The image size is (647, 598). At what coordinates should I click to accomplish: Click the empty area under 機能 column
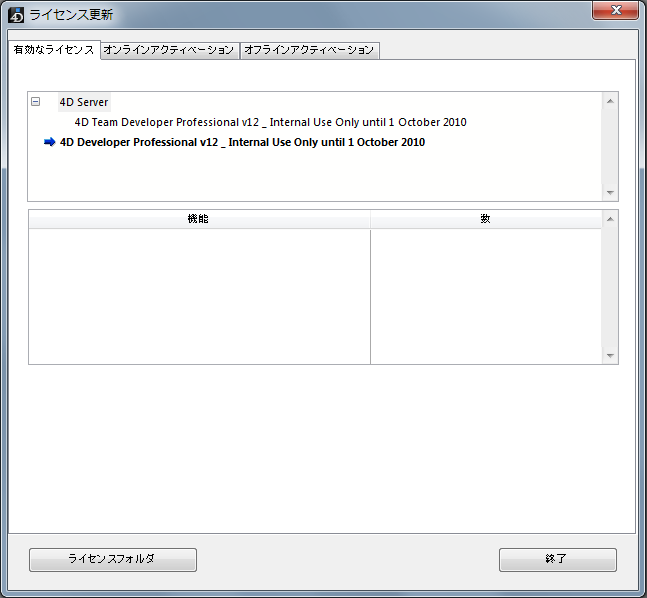click(x=199, y=296)
